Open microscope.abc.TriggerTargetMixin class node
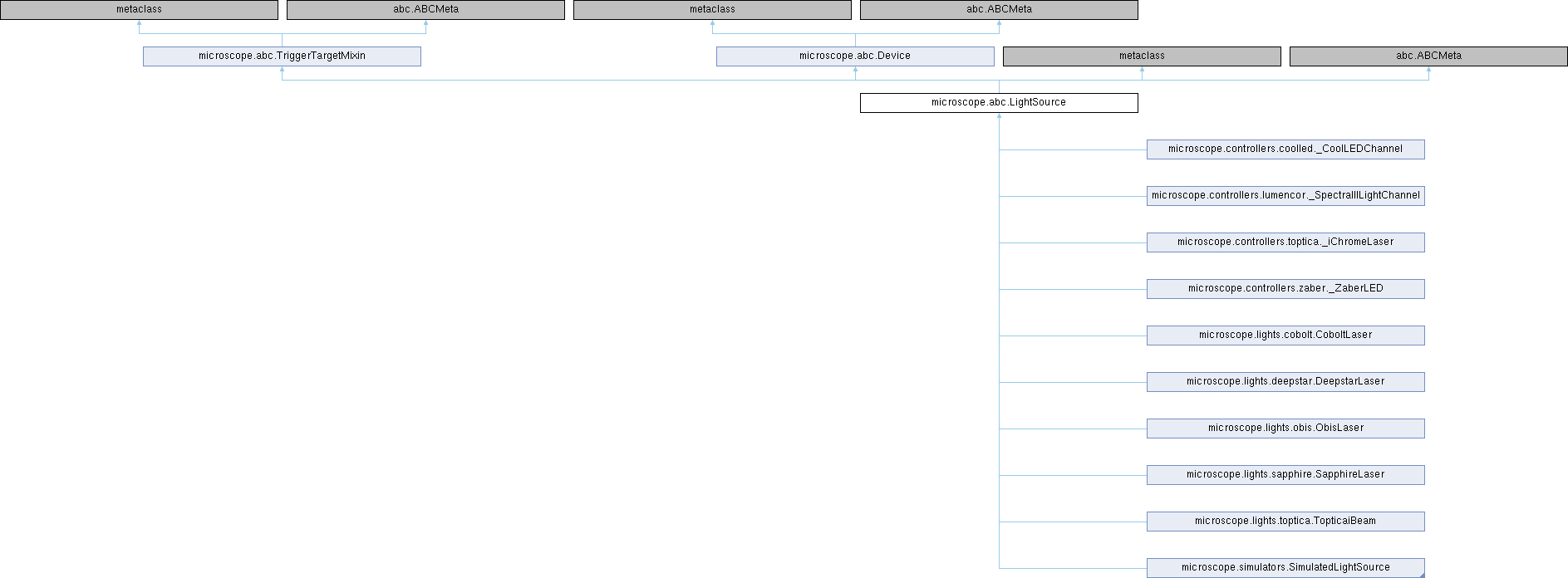Viewport: 1568px width, 578px height. pos(282,56)
